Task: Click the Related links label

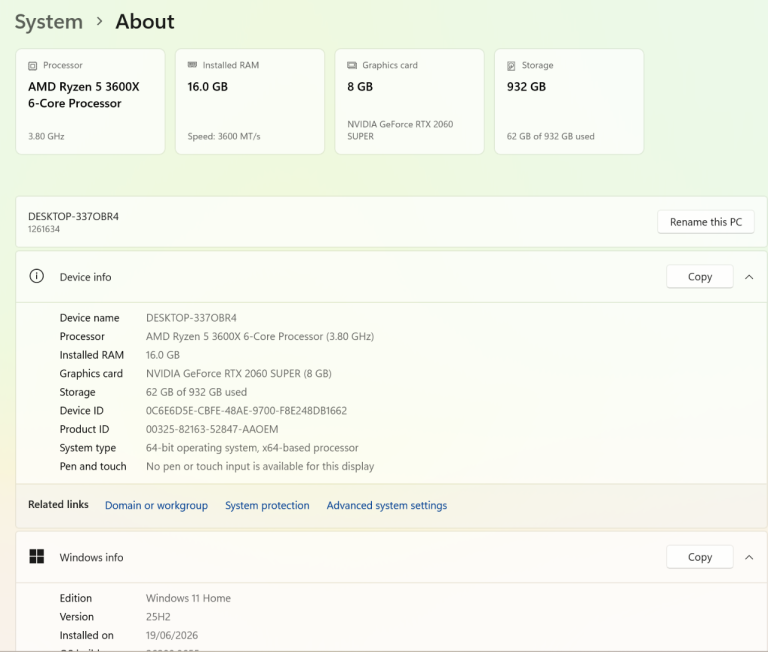Action: [58, 505]
